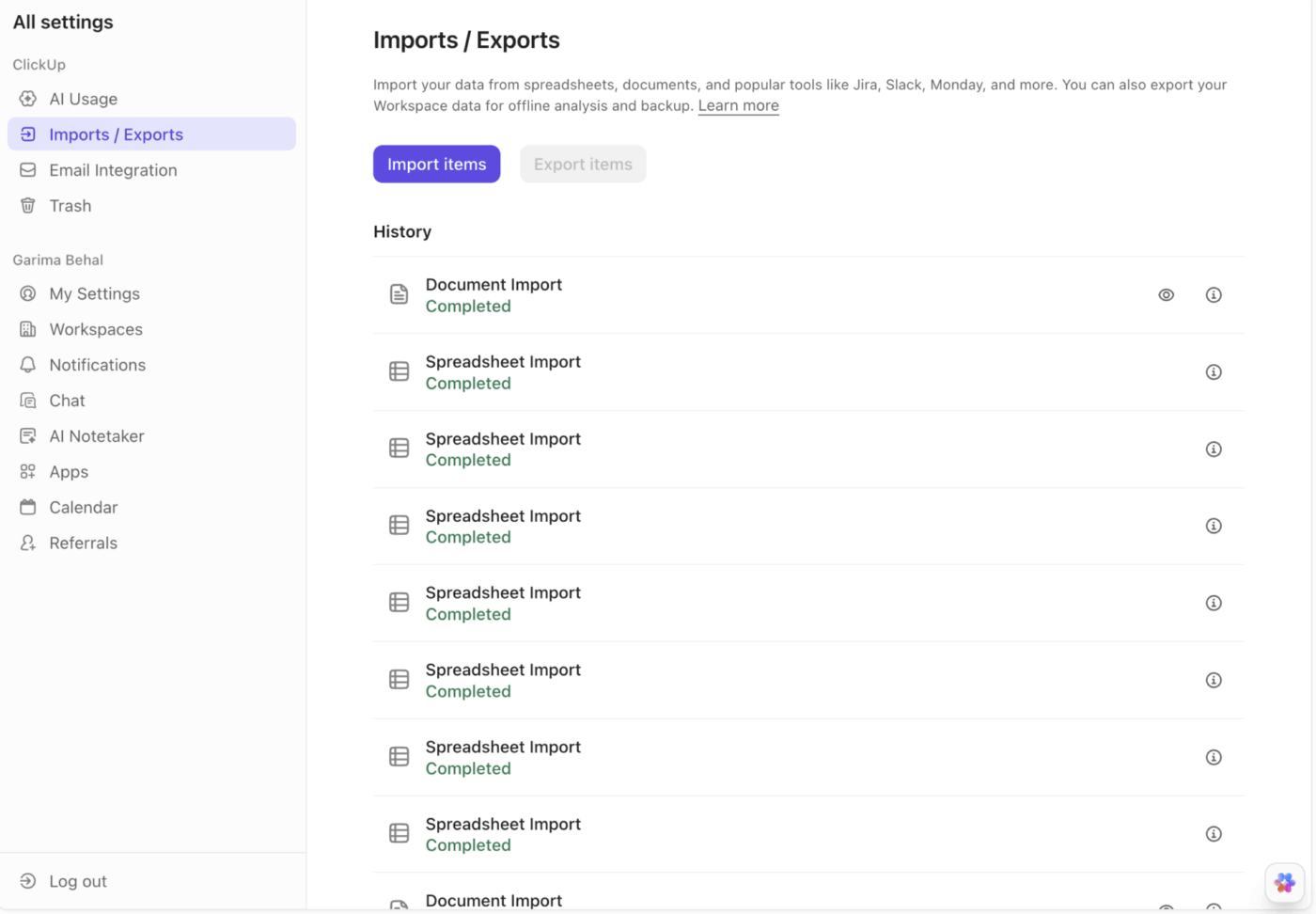Log out of the account
Image resolution: width=1316 pixels, height=914 pixels.
pos(77,881)
